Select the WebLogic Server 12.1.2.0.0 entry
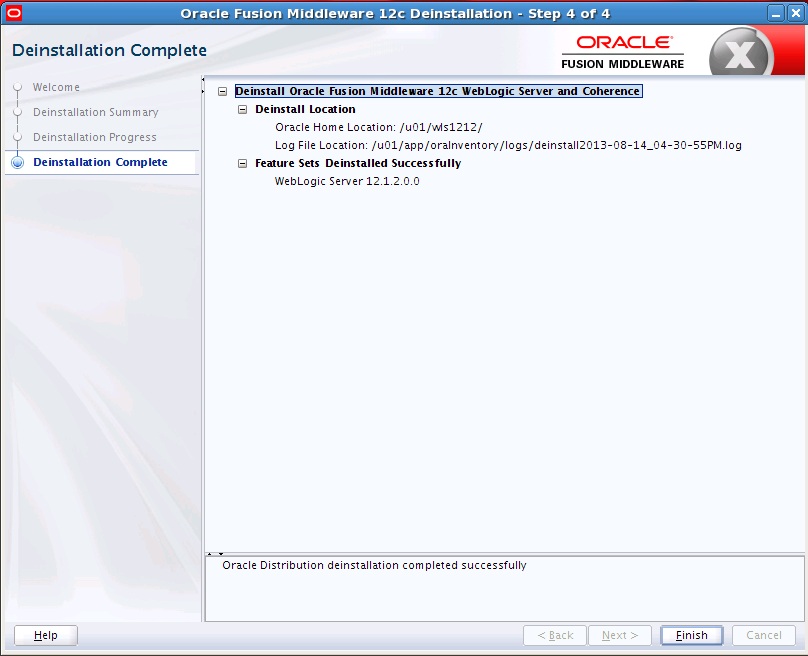Image resolution: width=808 pixels, height=656 pixels. [347, 181]
